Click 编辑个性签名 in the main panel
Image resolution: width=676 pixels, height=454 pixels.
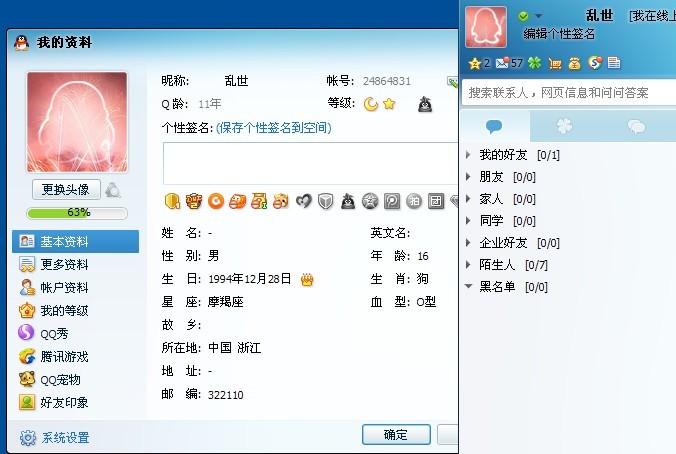[559, 34]
